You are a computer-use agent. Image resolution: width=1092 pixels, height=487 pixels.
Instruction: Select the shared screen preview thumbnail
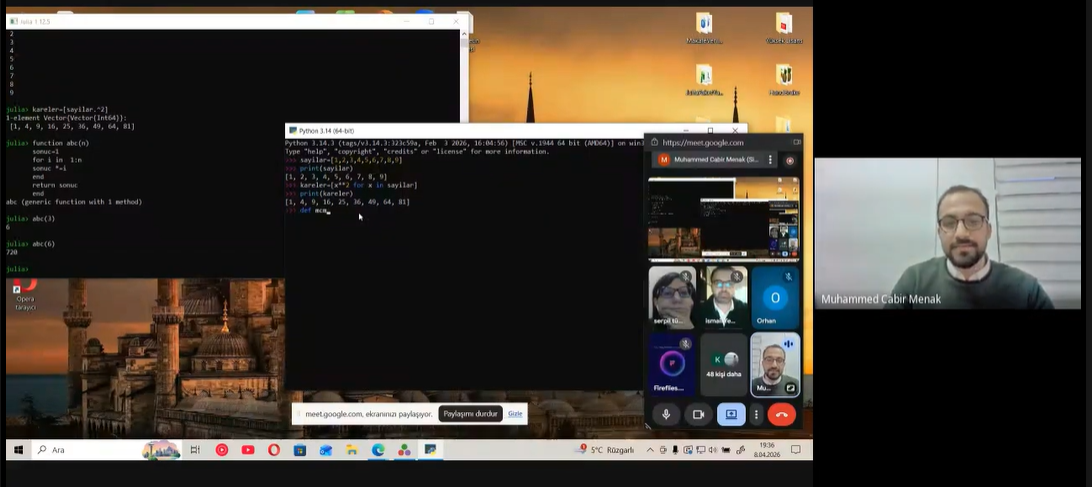[x=723, y=219]
